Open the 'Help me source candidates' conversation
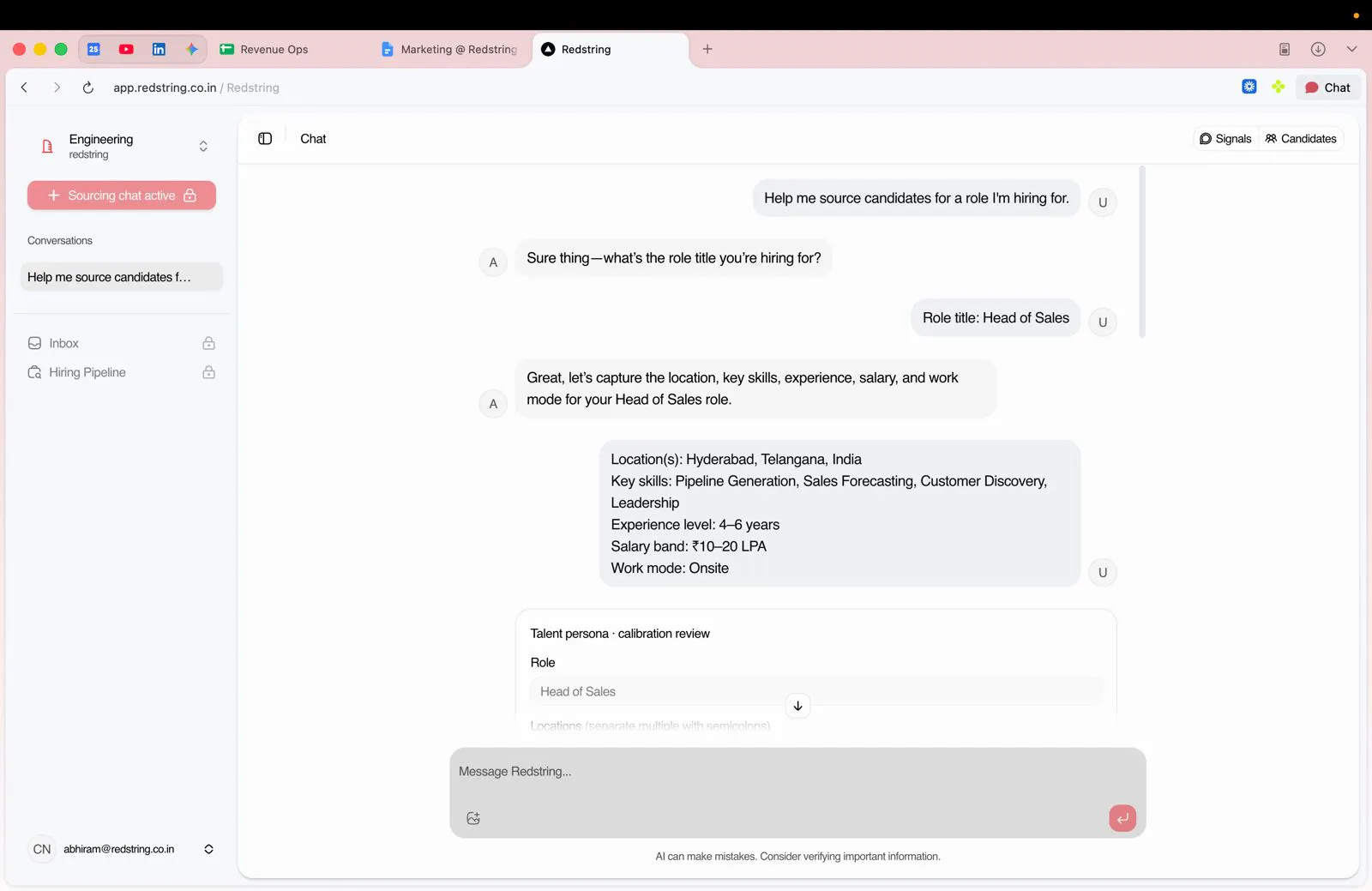Screen dimensions: 1372x891 click(122, 277)
